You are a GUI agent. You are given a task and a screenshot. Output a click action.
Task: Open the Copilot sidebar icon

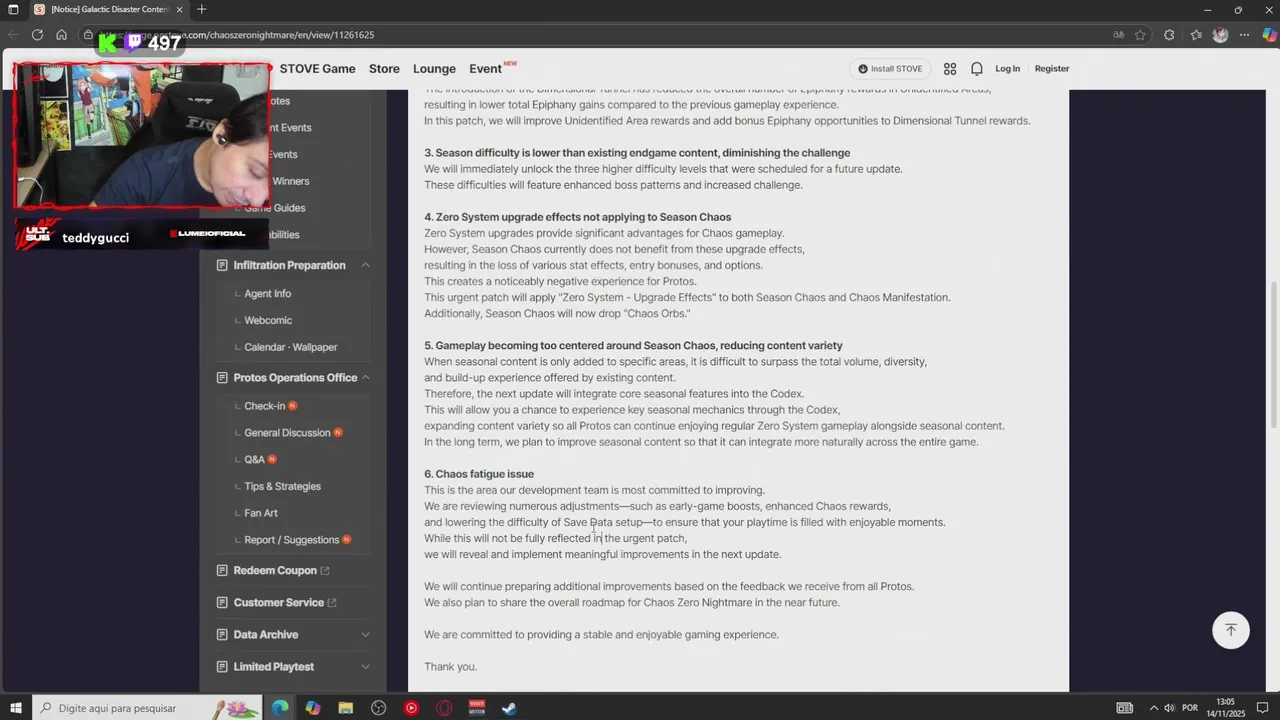tap(1269, 34)
